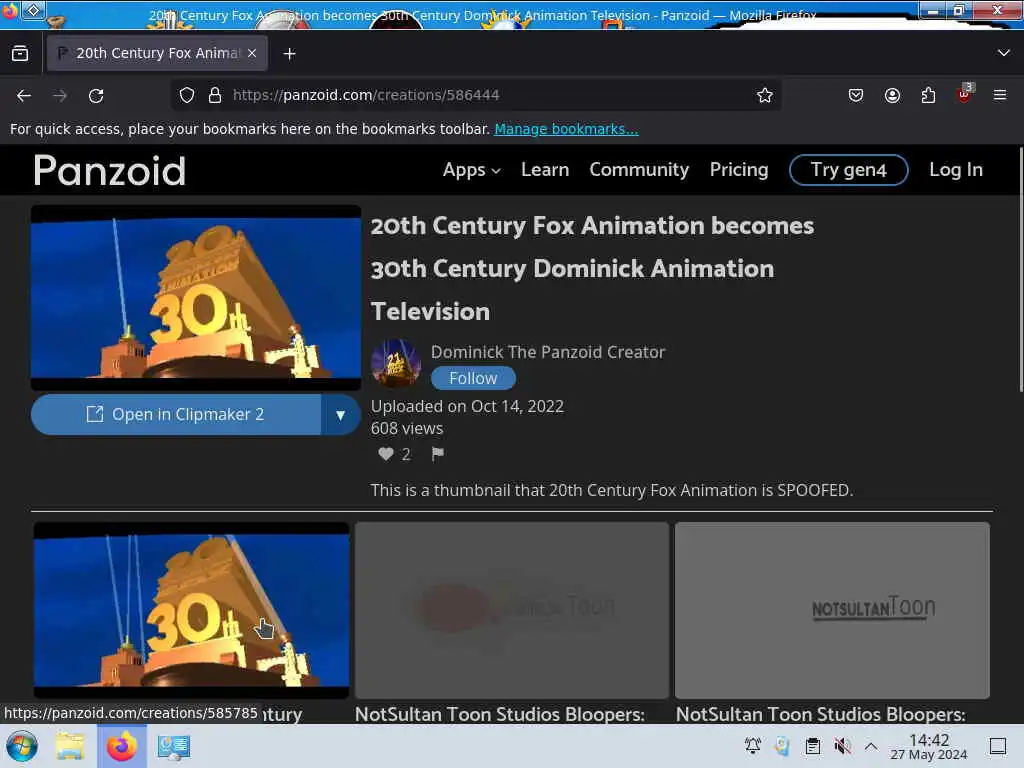Open the related 30th Century thumbnail below
Viewport: 1024px width, 768px height.
[191, 610]
